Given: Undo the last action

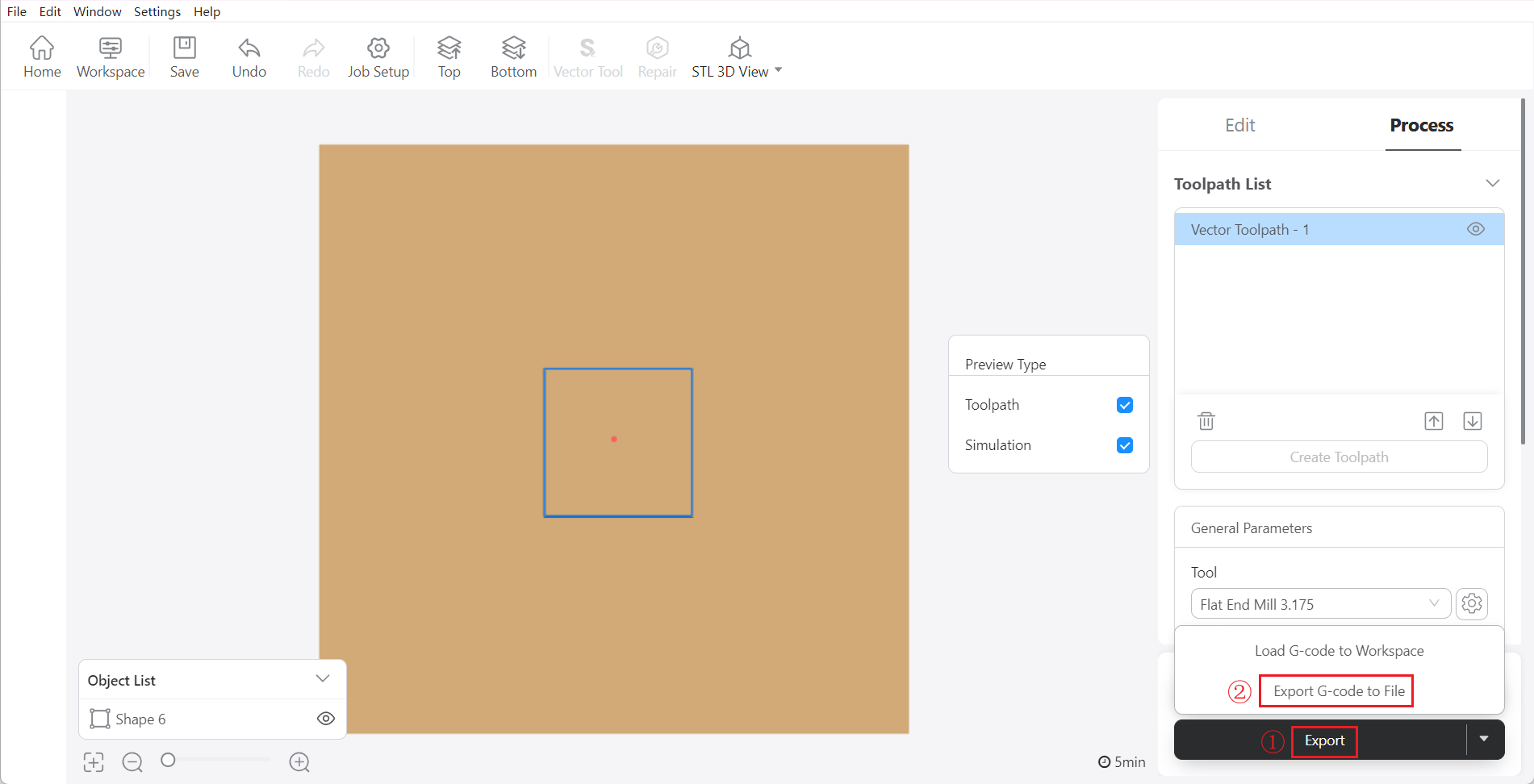Looking at the screenshot, I should [x=249, y=55].
